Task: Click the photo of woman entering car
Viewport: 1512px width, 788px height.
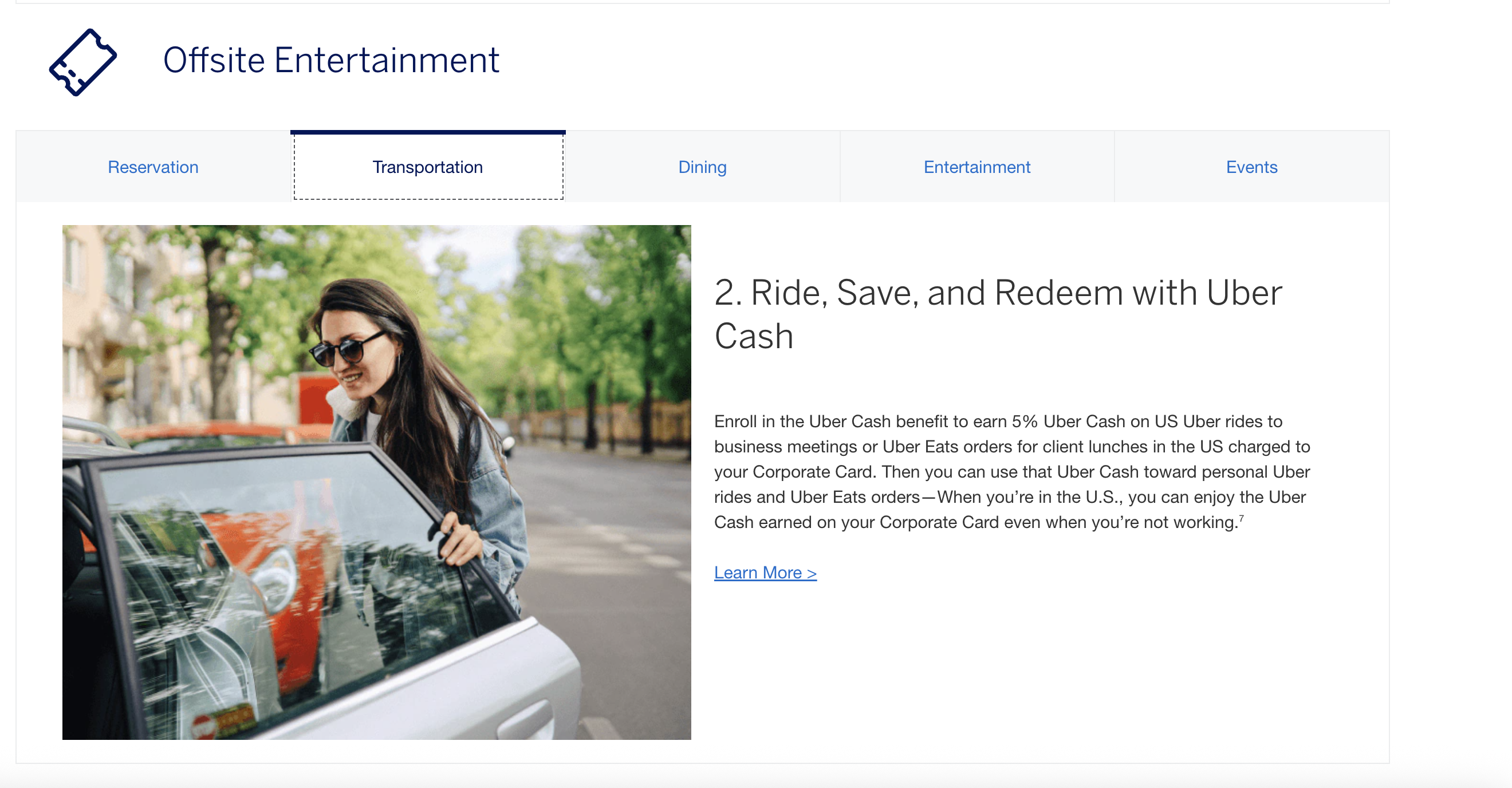Action: click(376, 481)
